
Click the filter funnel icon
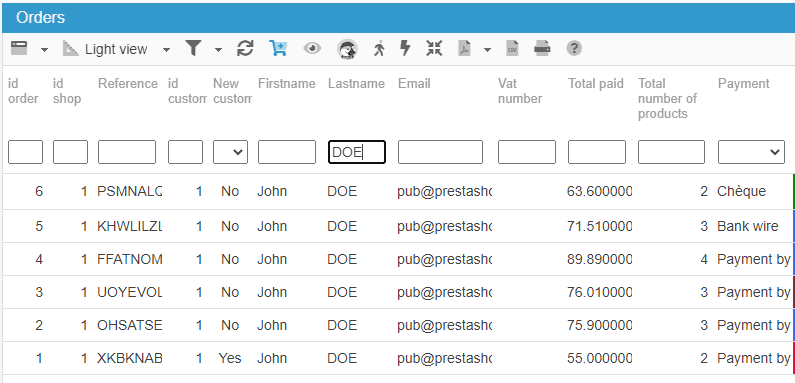point(193,48)
